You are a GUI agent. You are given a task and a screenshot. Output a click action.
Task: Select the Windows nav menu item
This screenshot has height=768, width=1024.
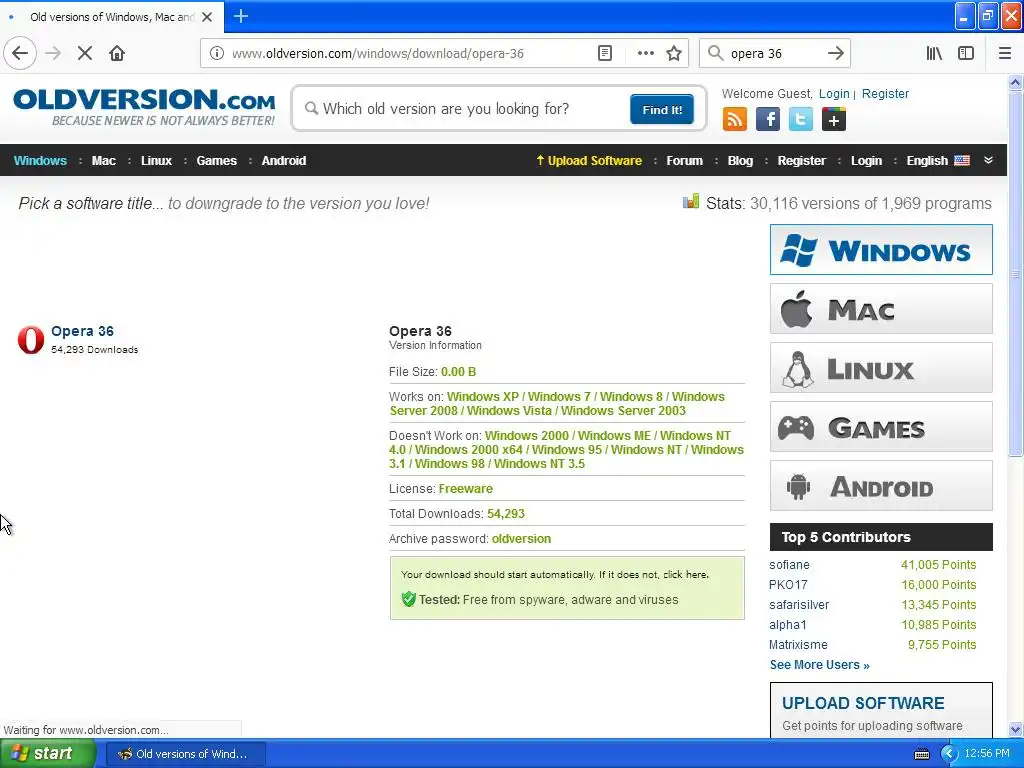pos(40,161)
